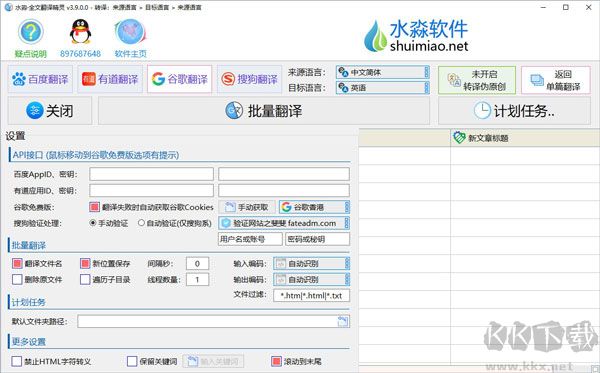Click 返回单篇翻译 button
Screen dimensions: 600x373
click(x=556, y=80)
